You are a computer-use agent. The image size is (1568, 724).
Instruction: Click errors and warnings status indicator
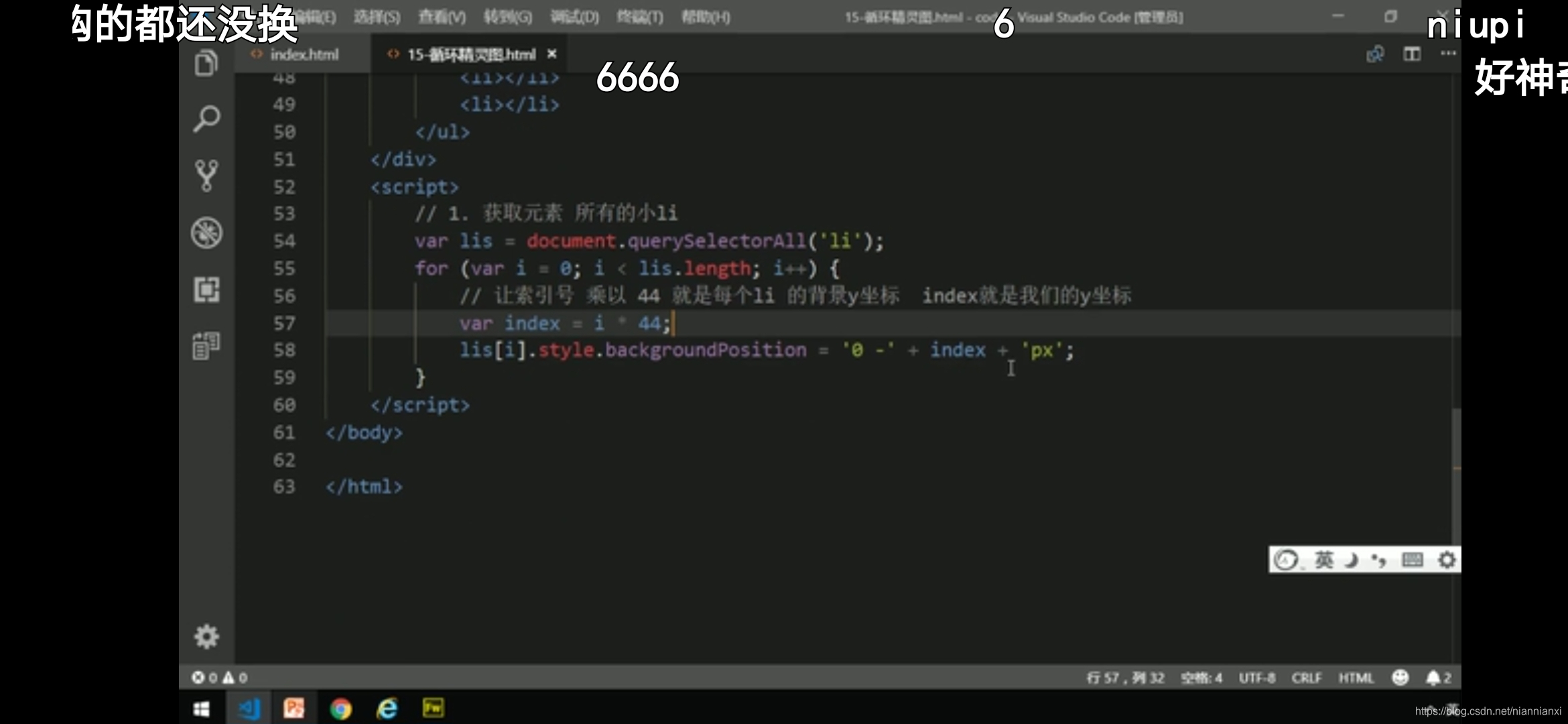pyautogui.click(x=219, y=678)
